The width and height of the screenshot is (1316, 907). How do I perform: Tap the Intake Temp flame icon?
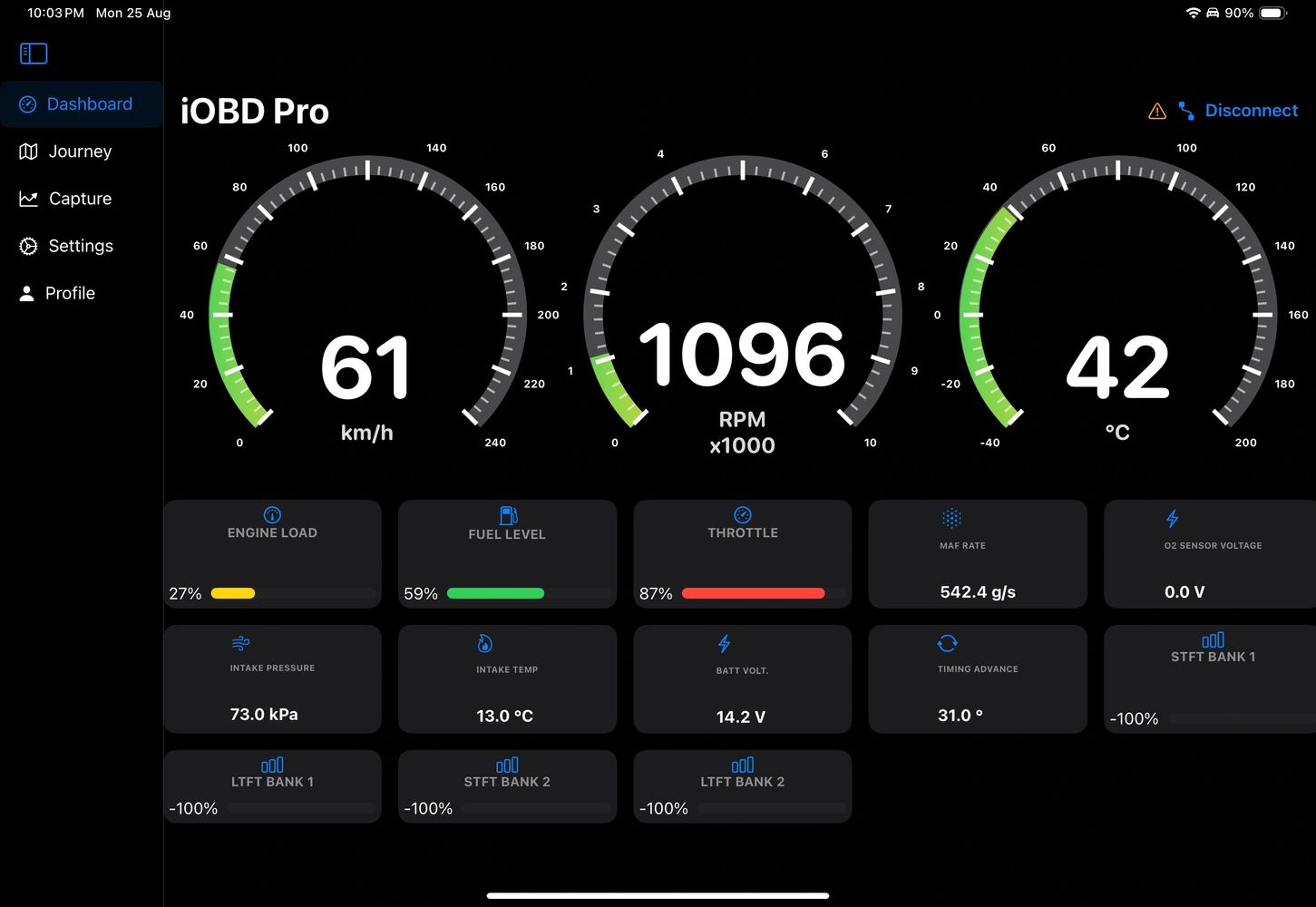[x=485, y=643]
